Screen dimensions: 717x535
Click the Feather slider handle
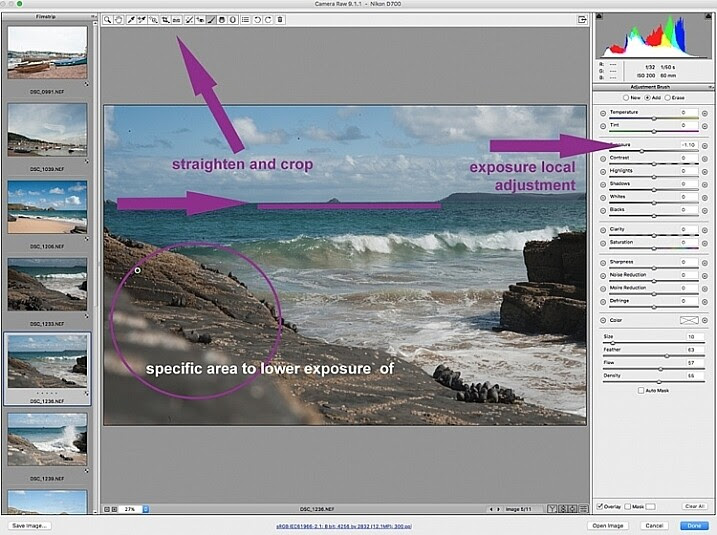(667, 356)
